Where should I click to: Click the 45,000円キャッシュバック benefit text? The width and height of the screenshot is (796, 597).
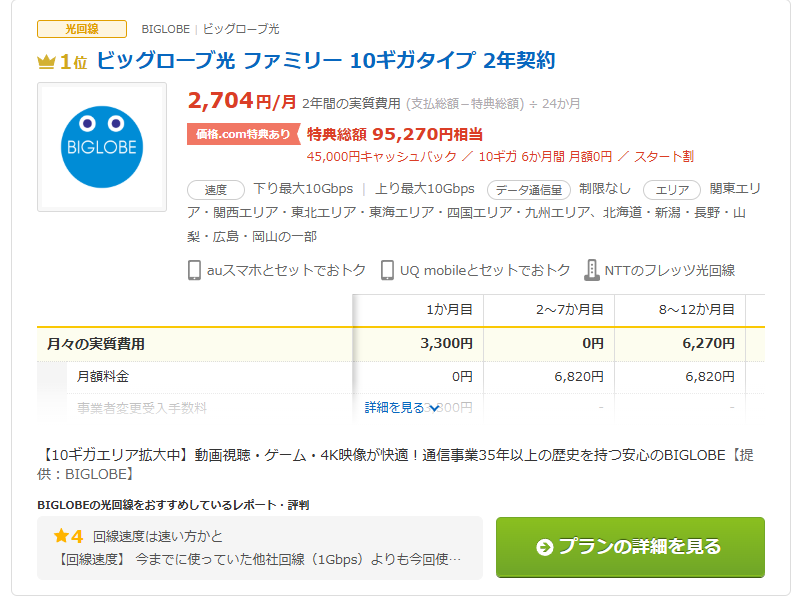point(381,156)
